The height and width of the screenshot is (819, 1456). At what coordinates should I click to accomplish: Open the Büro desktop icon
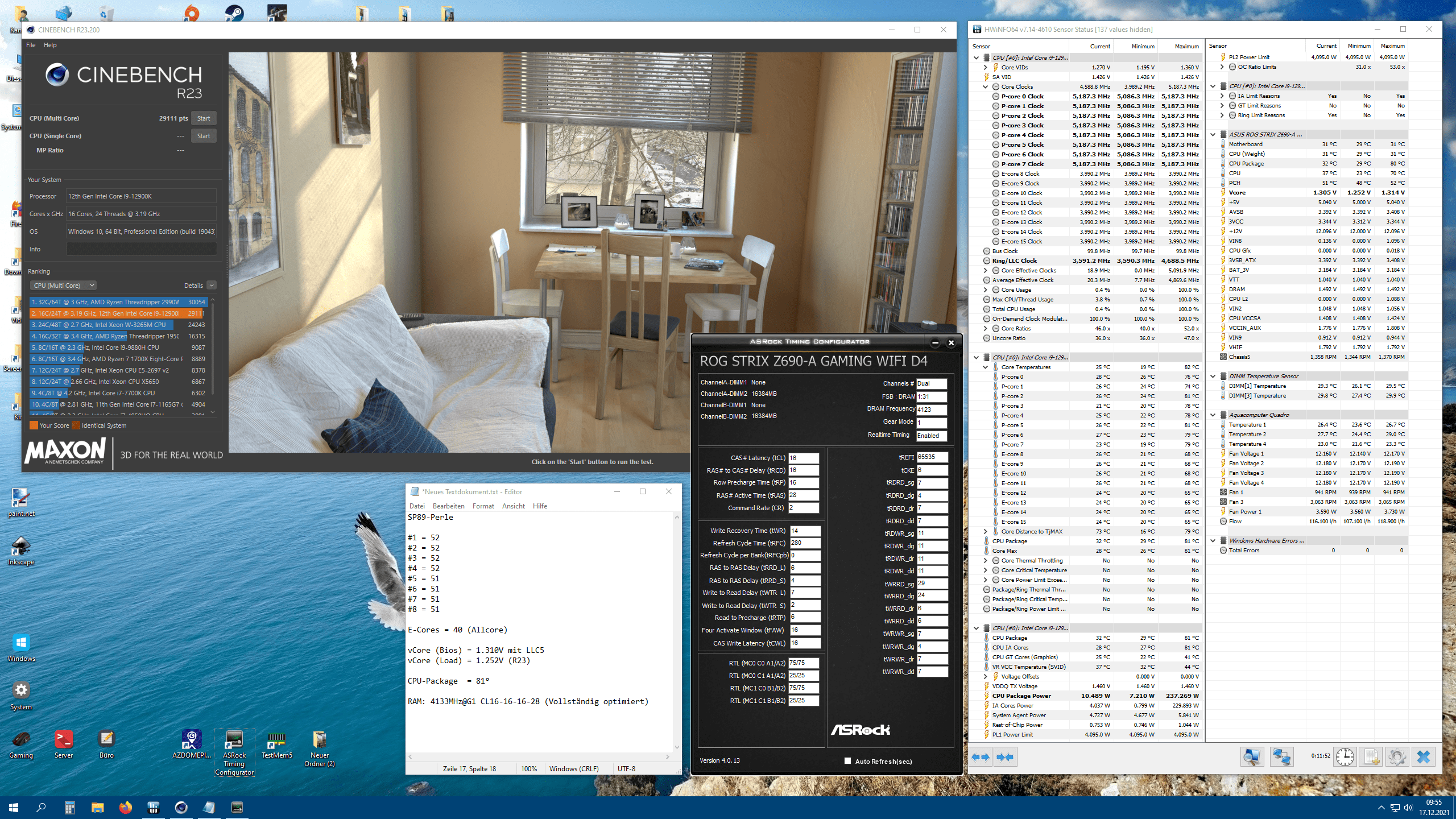(x=106, y=744)
